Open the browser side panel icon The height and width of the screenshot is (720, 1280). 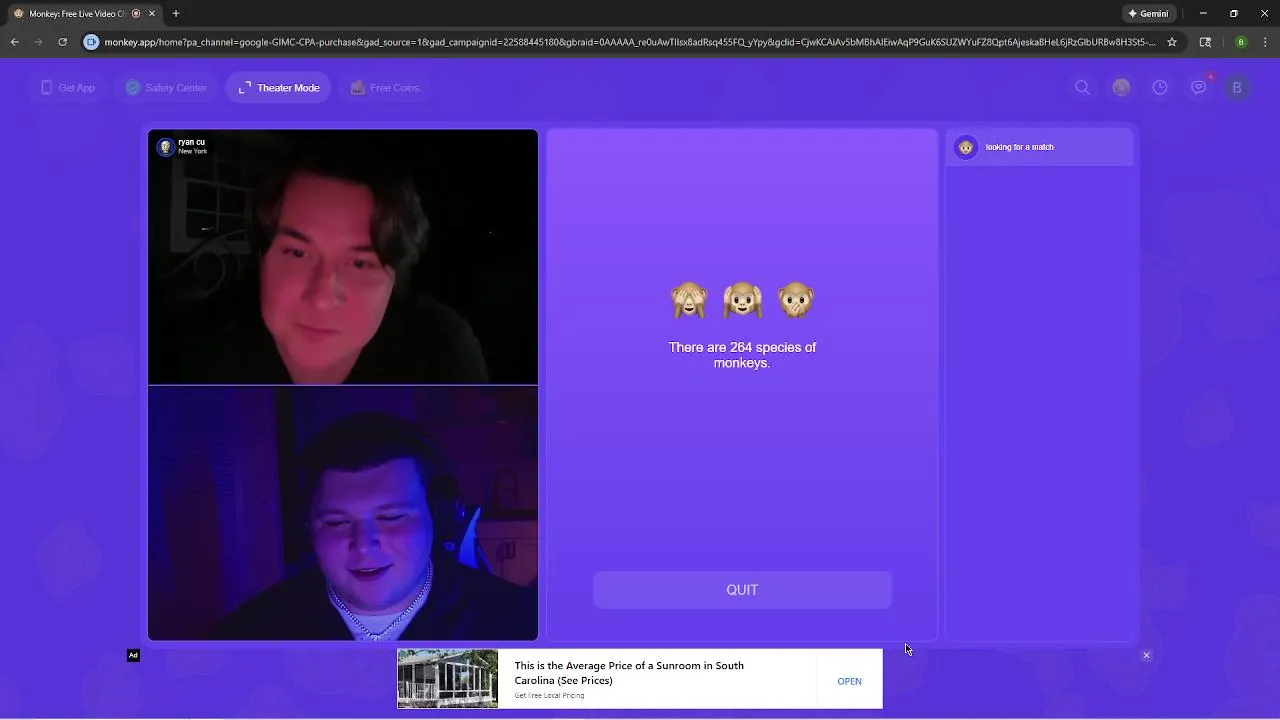pyautogui.click(x=1205, y=42)
